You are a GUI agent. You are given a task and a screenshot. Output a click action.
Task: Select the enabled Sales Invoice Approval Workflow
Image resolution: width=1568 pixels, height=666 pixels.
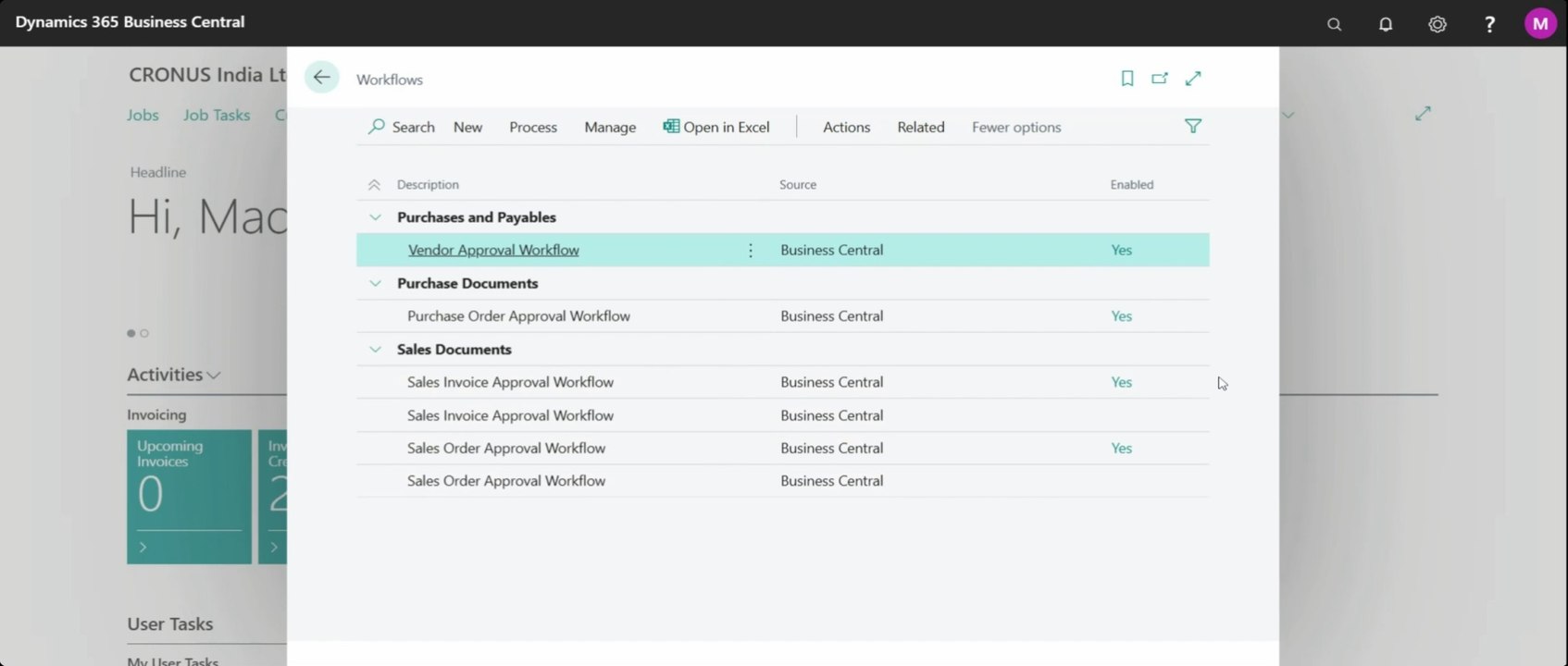tap(782, 382)
